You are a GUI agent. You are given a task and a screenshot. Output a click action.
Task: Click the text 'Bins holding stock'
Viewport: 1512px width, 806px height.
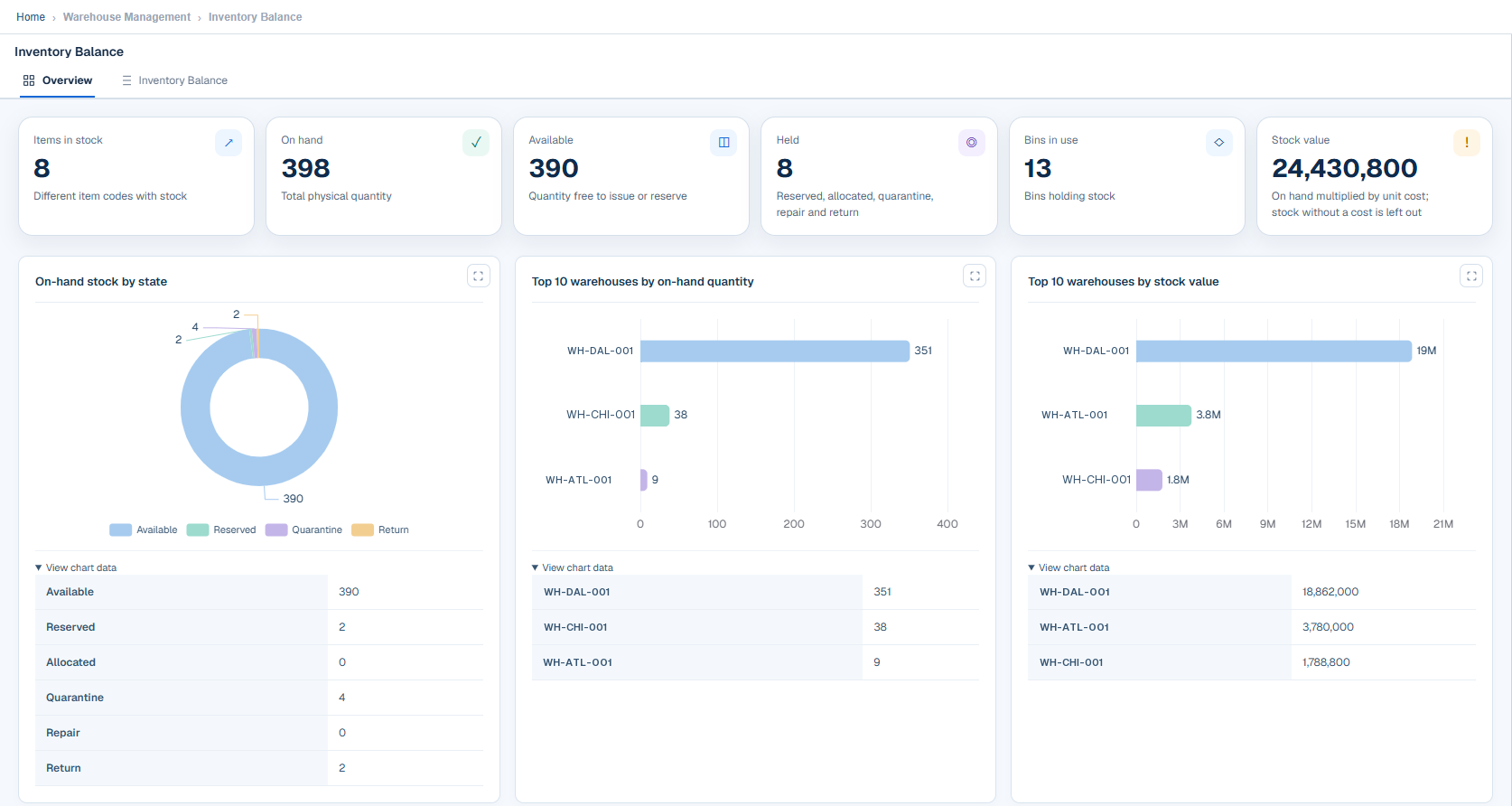[x=1069, y=196]
